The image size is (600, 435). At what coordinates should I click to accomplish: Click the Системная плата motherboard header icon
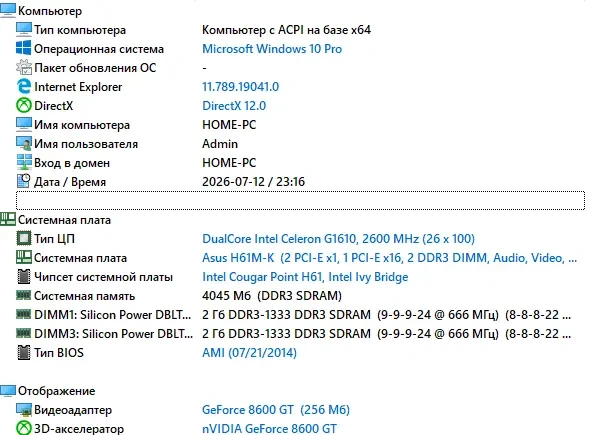click(x=8, y=220)
